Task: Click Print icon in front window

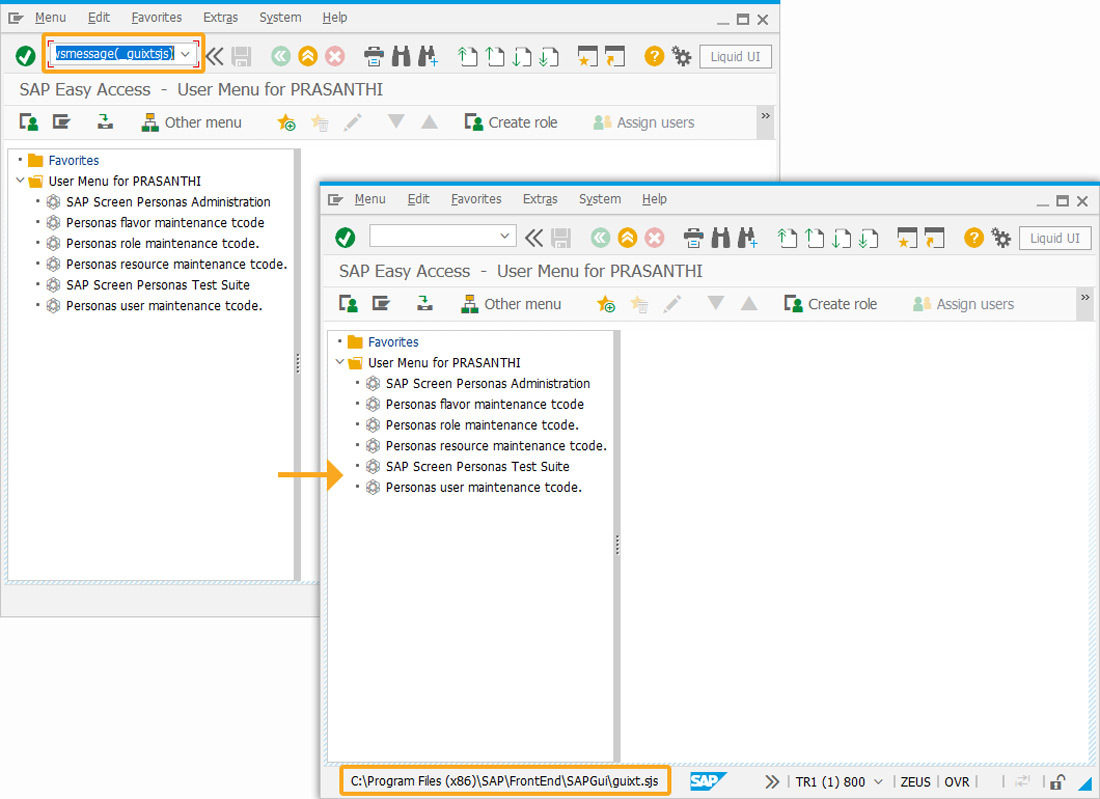Action: tap(693, 238)
